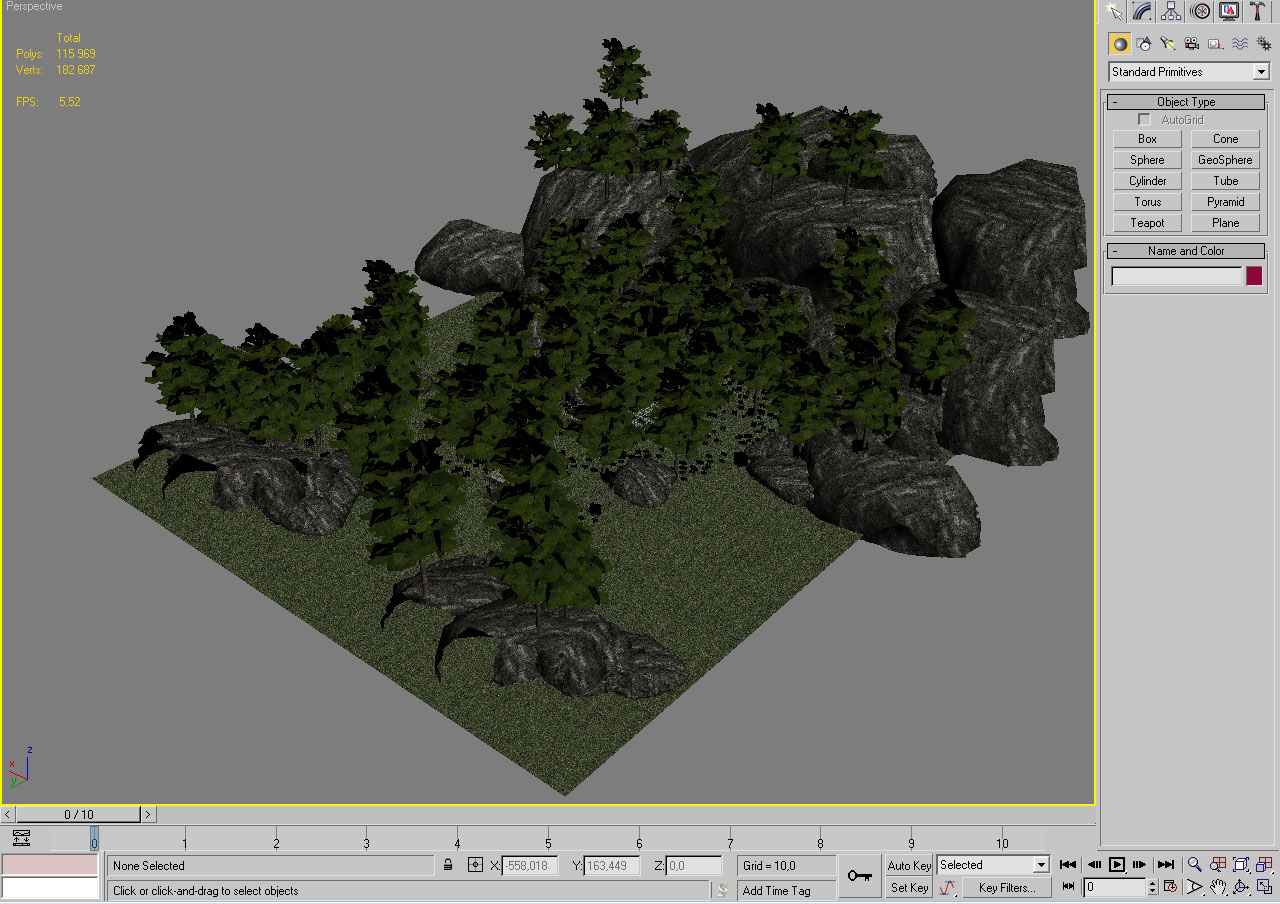Select the Cameras category icon

[x=1191, y=44]
